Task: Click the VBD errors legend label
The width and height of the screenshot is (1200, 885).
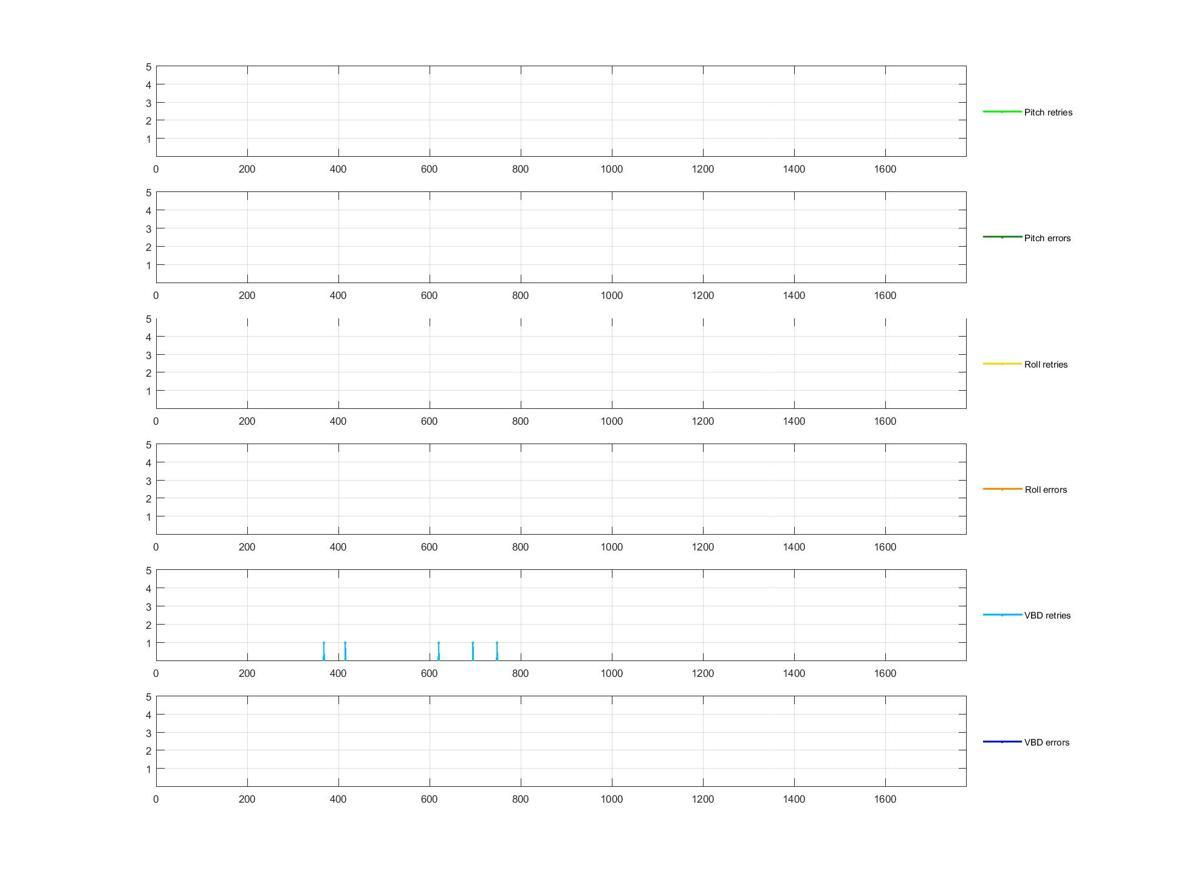Action: pyautogui.click(x=1046, y=742)
